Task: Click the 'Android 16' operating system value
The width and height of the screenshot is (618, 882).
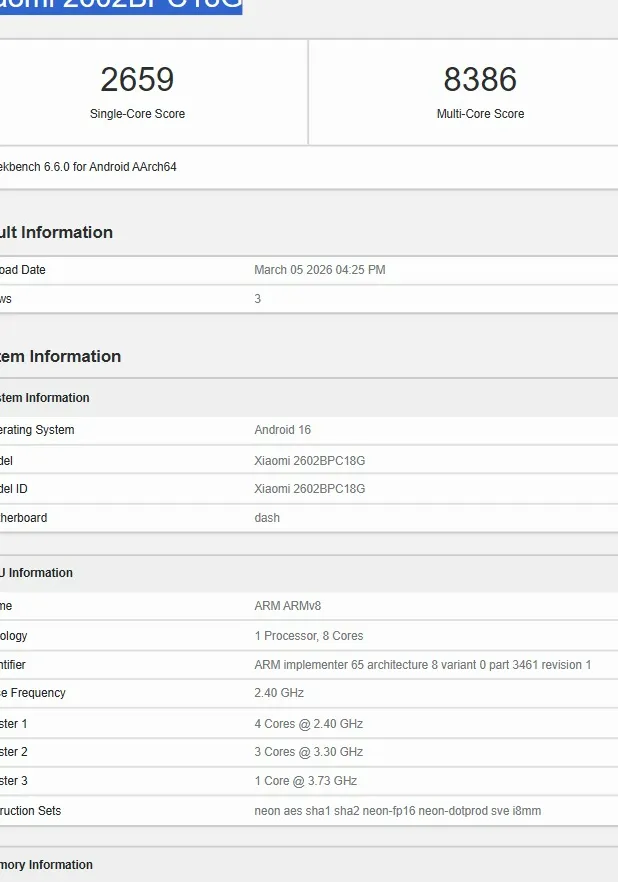Action: 282,430
